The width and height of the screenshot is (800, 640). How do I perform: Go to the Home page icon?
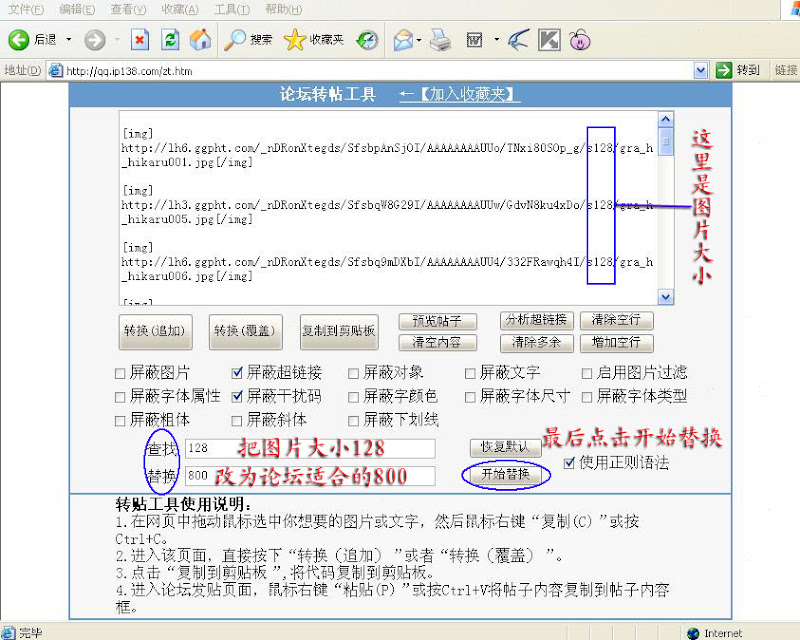click(x=200, y=39)
